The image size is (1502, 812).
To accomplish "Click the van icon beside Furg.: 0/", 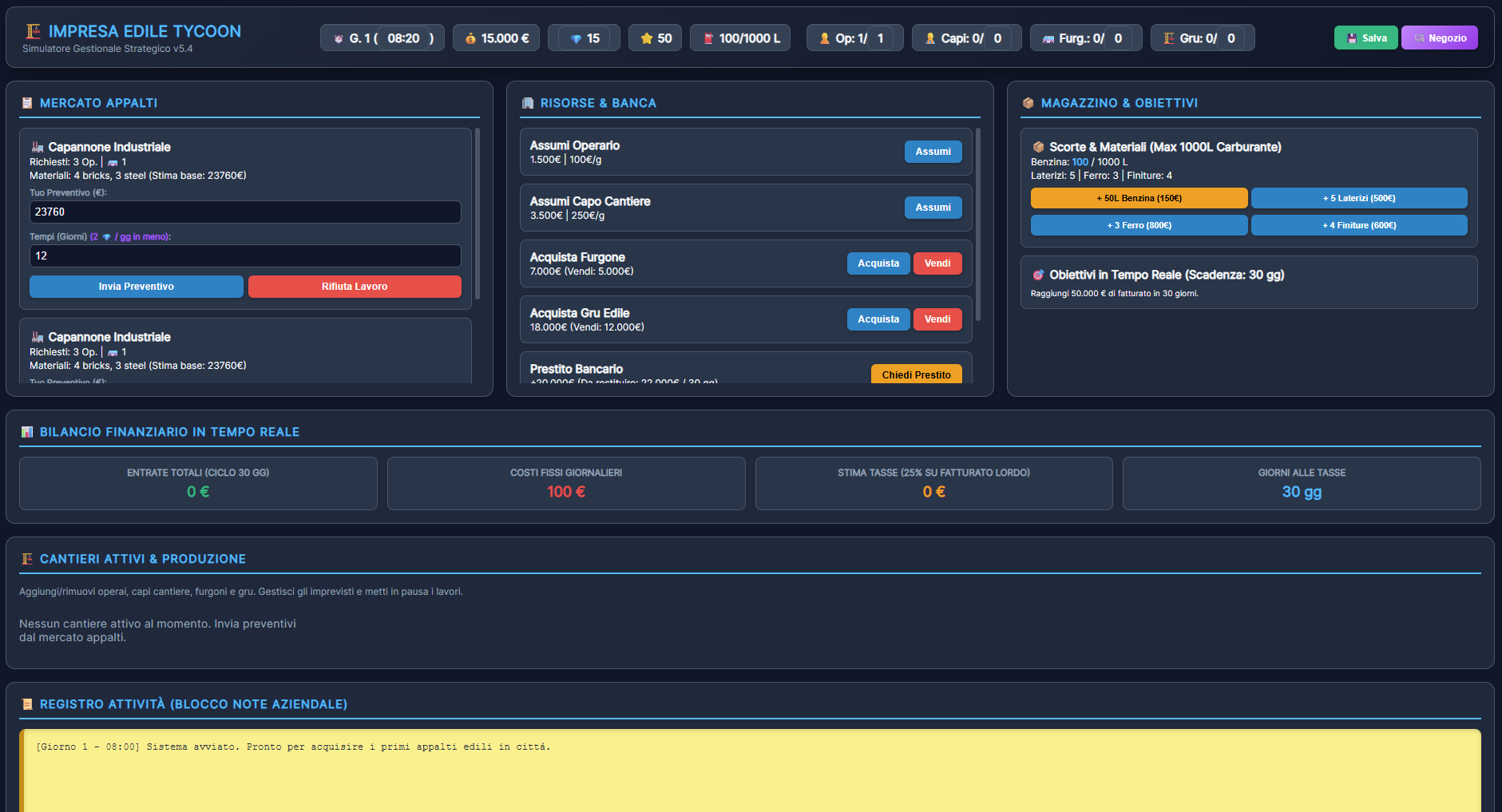I will click(1048, 38).
